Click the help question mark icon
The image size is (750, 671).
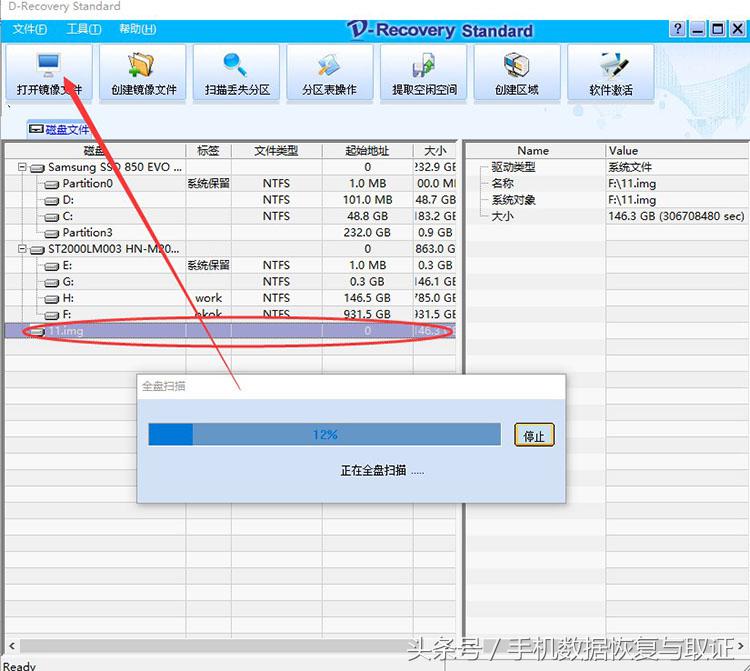pyautogui.click(x=679, y=30)
